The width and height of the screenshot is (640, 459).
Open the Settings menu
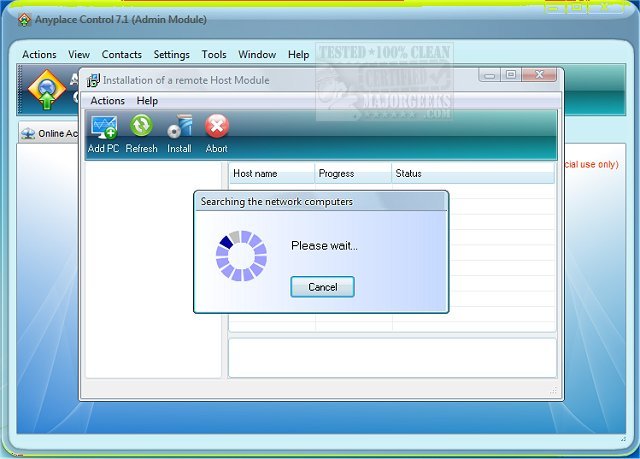click(171, 54)
